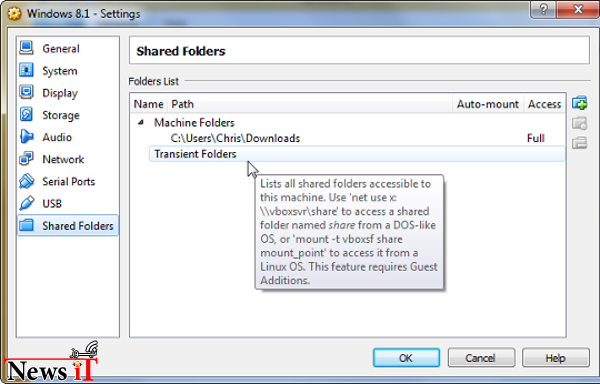This screenshot has height=384, width=600.
Task: Click the Auto-mount column header
Action: [x=488, y=104]
